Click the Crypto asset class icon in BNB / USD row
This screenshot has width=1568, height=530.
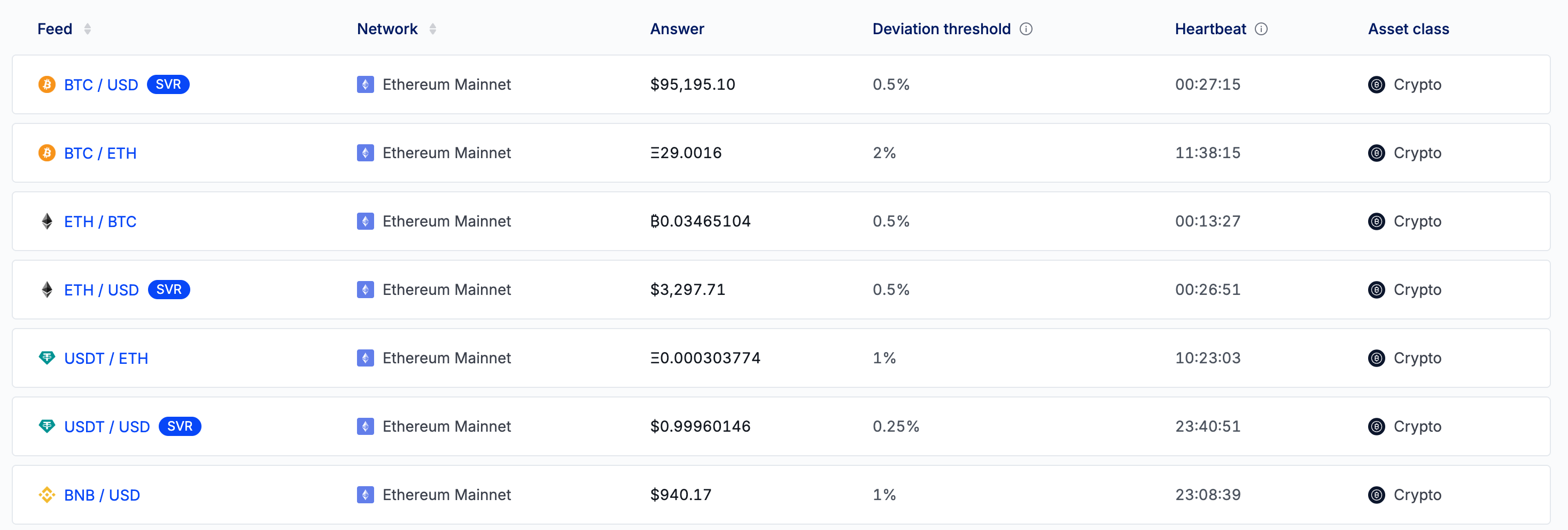(x=1376, y=495)
